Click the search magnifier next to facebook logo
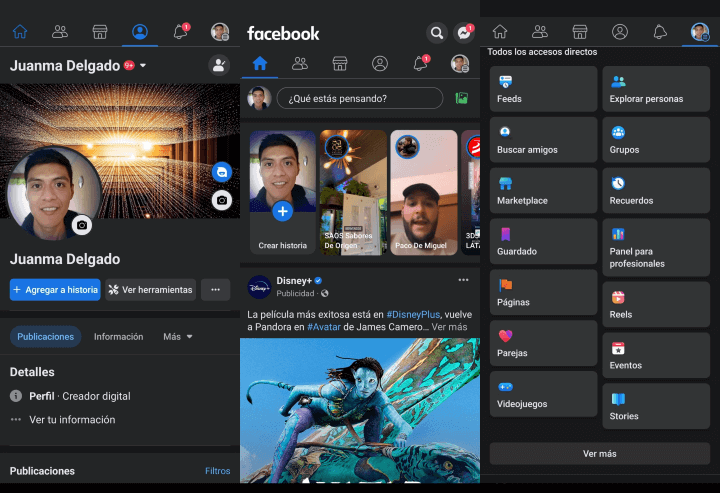Screen dimensions: 720x493 (x=437, y=33)
